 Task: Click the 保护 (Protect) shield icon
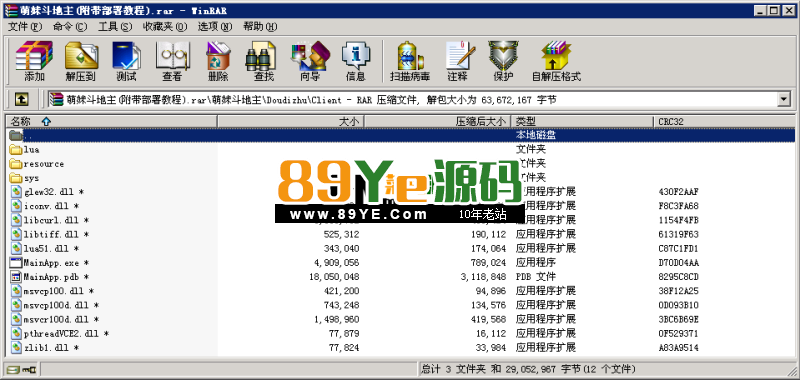(503, 61)
